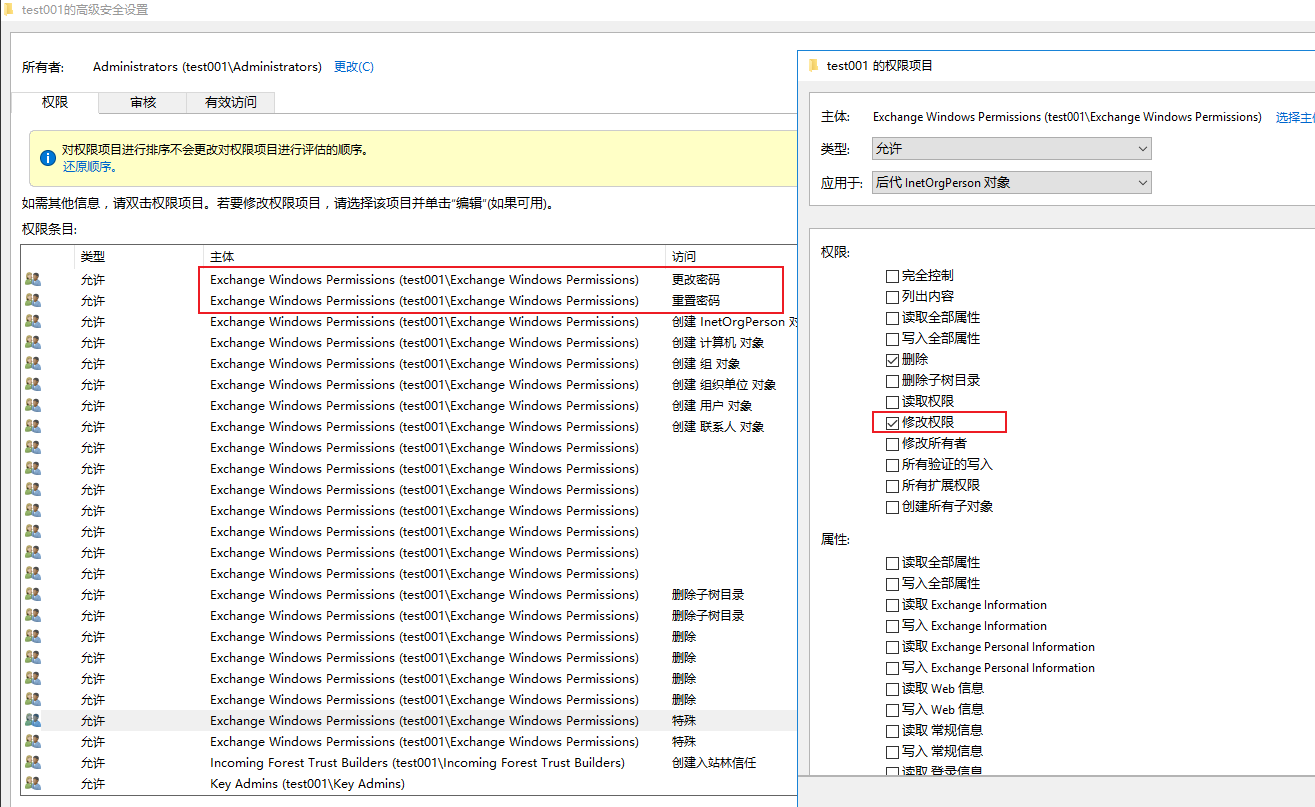This screenshot has width=1315, height=807.
Task: Open the 有效访问 tab
Action: (x=229, y=101)
